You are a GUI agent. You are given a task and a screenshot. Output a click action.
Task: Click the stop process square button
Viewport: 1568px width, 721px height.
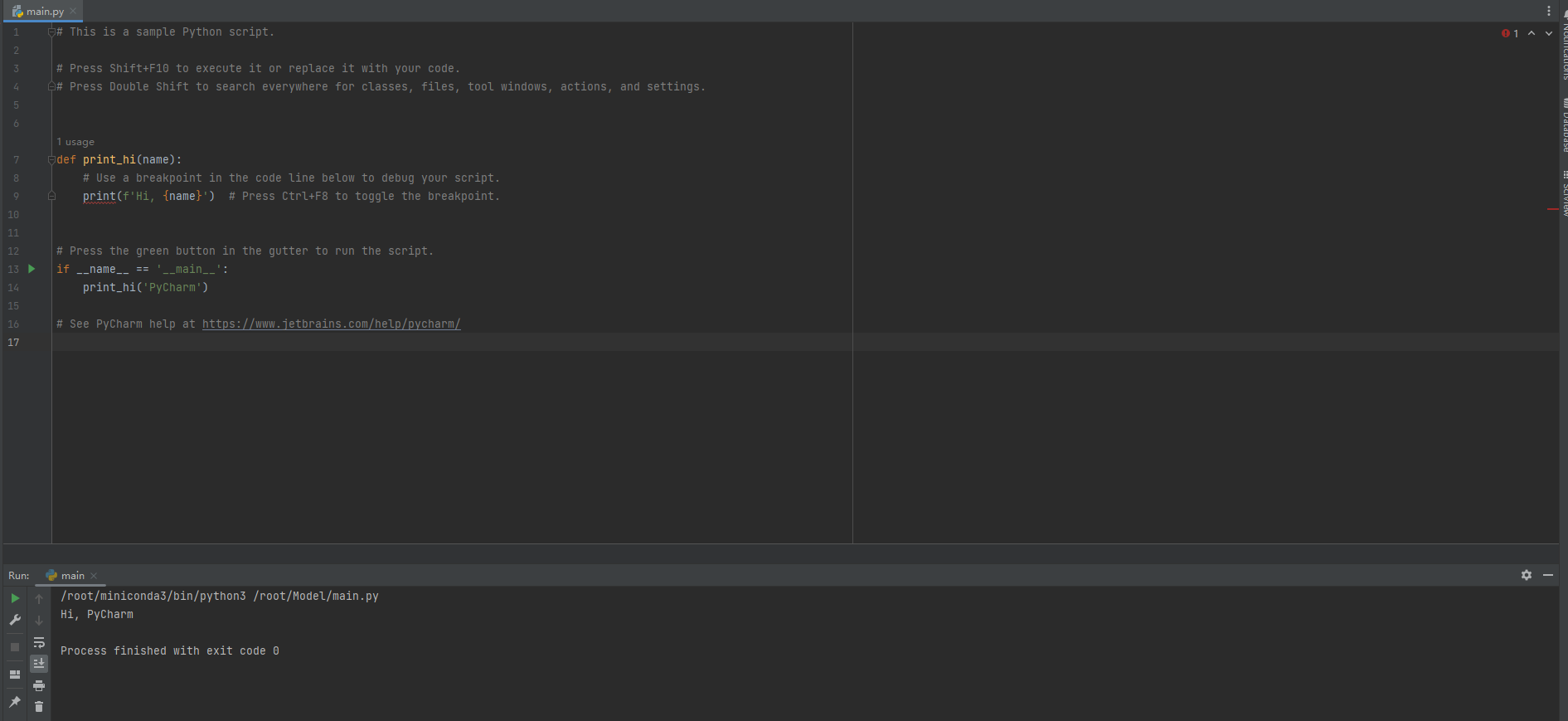[x=15, y=646]
